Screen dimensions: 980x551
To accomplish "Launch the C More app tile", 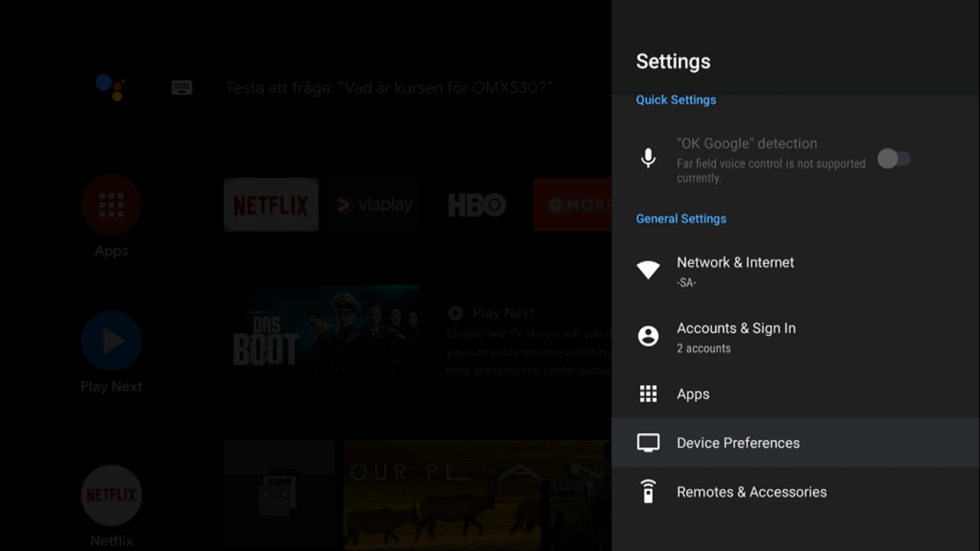I will (572, 204).
